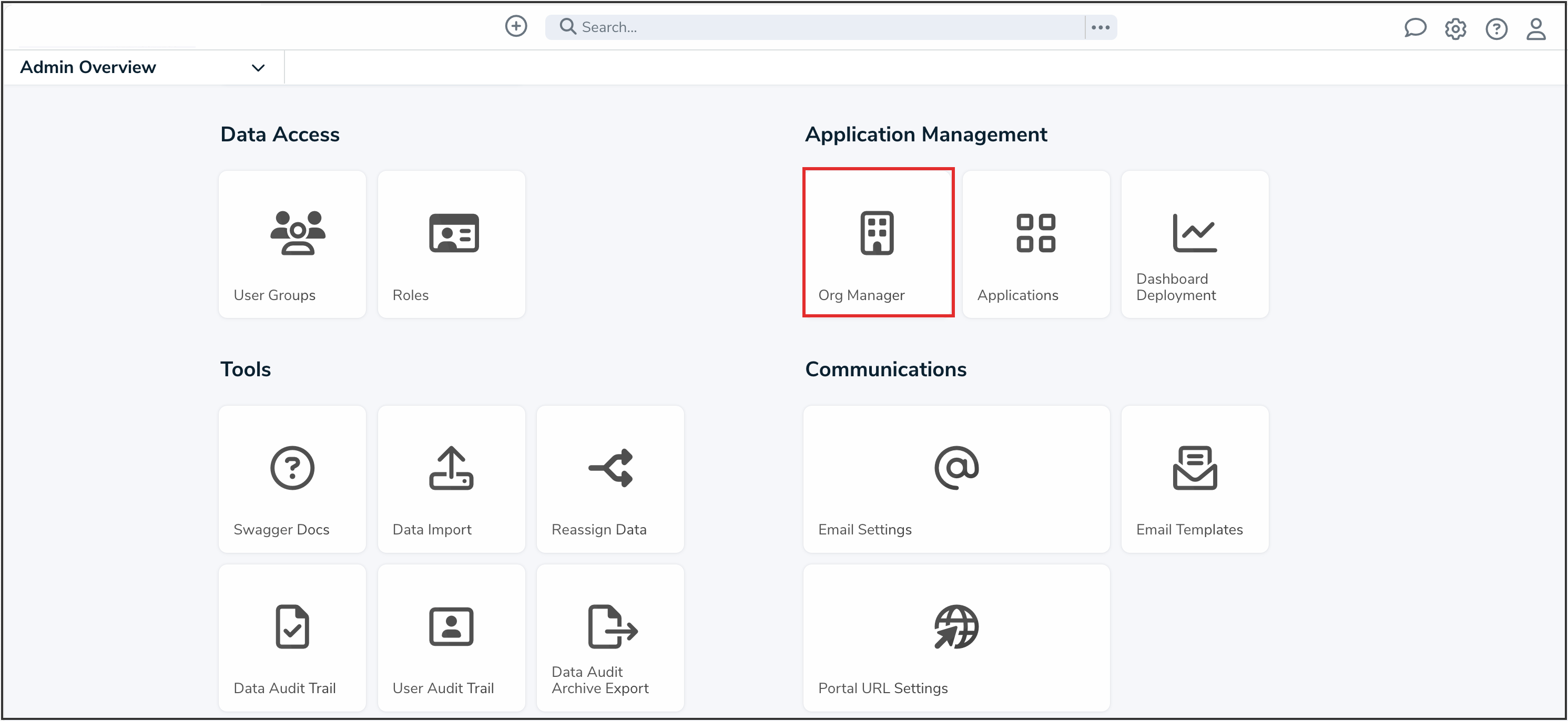The width and height of the screenshot is (1568, 721).
Task: Open the search options ellipsis menu
Action: pos(1101,26)
